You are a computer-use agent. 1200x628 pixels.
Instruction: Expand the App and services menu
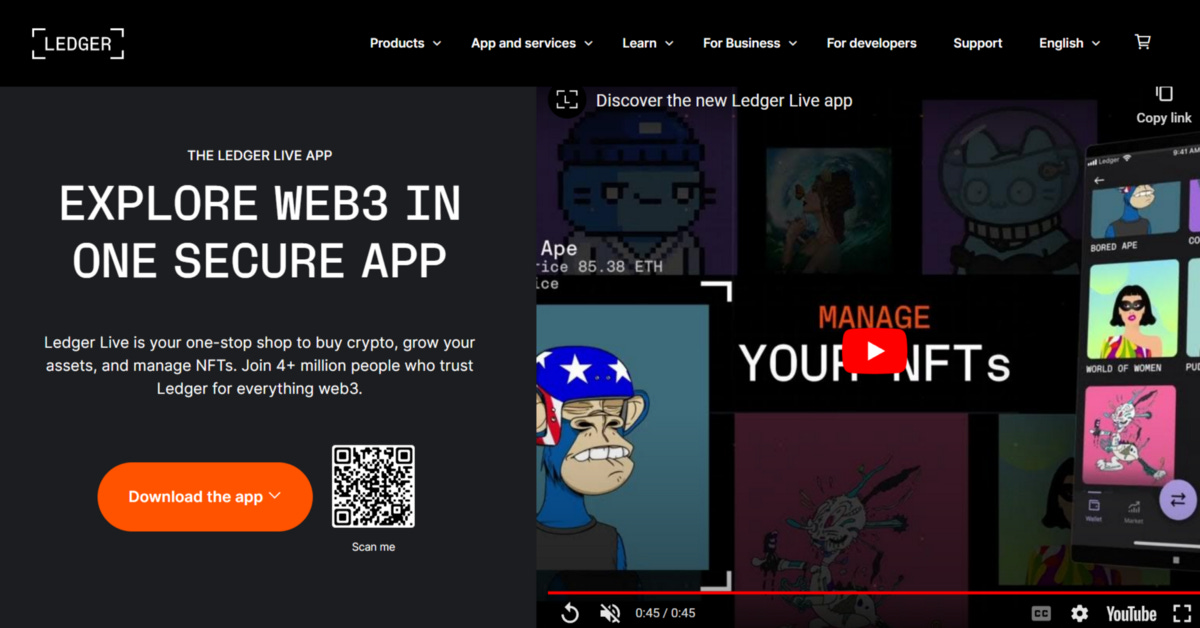click(x=532, y=43)
